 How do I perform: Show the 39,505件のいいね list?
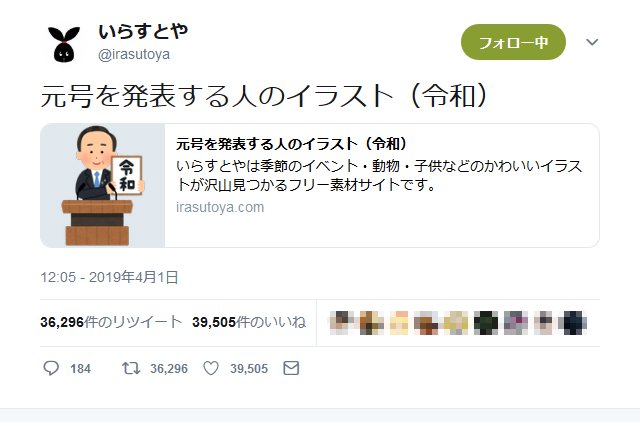249,322
